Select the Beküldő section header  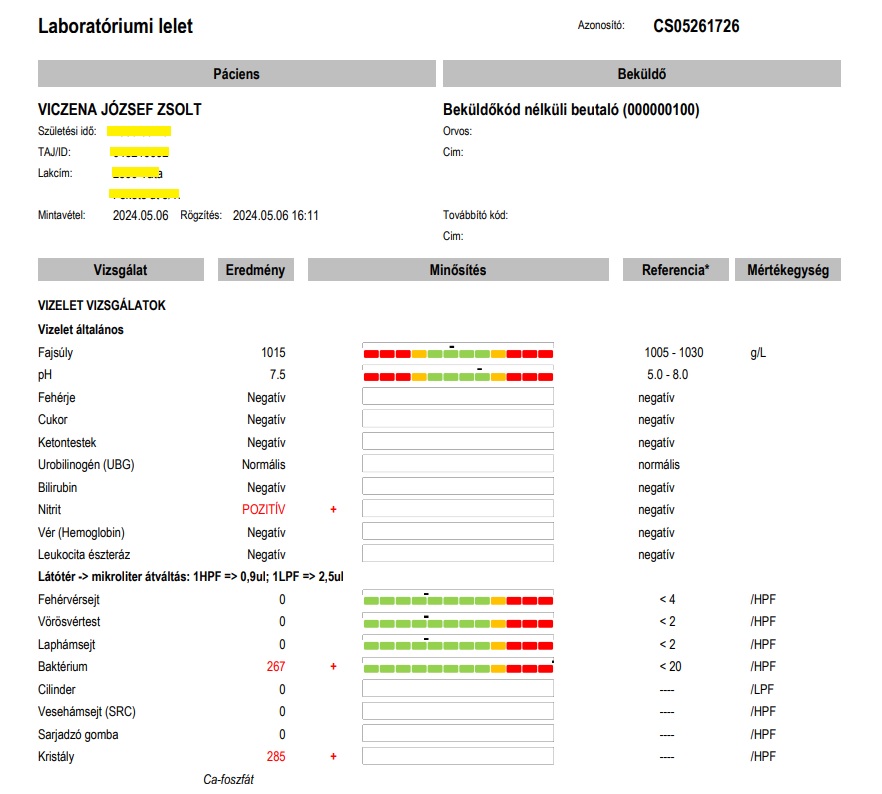(x=641, y=74)
